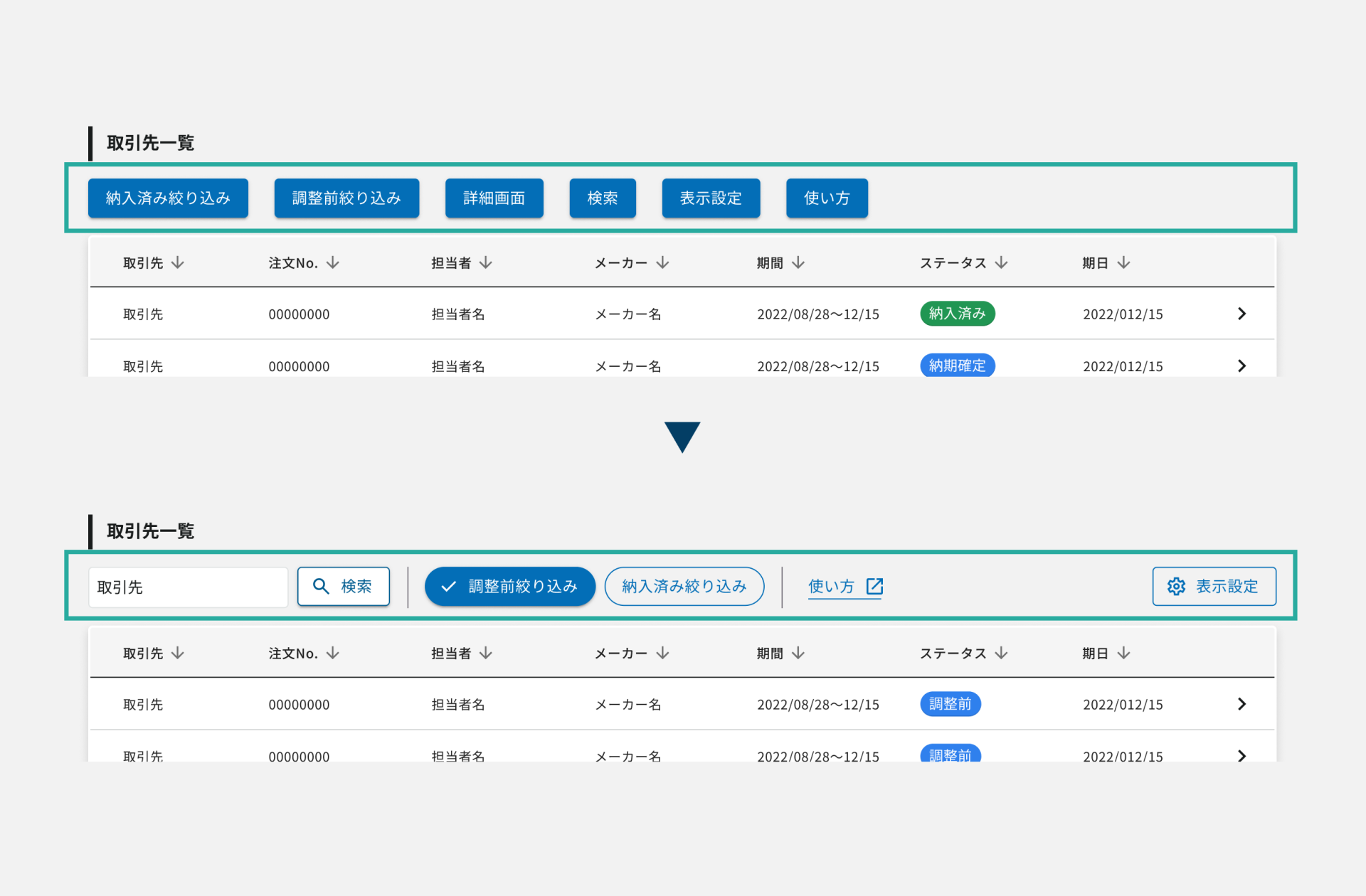The image size is (1366, 896).
Task: Open first 調整前 row chevron in bottom table
Action: pyautogui.click(x=1241, y=704)
